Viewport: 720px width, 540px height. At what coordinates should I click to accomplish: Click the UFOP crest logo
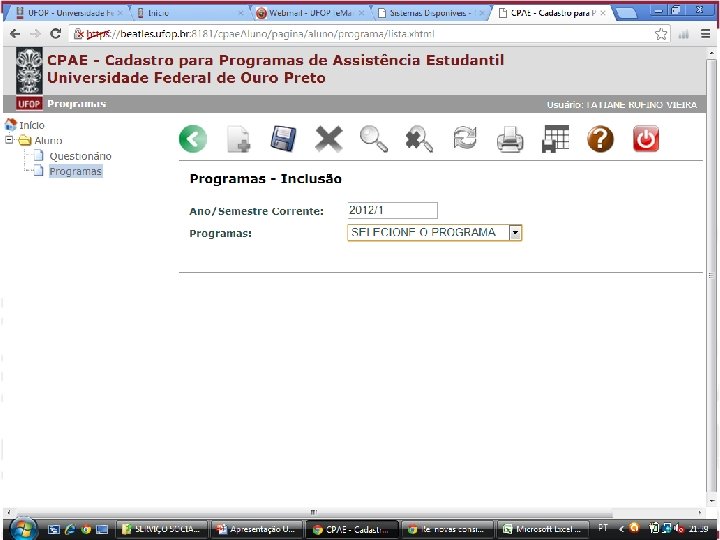[x=29, y=71]
